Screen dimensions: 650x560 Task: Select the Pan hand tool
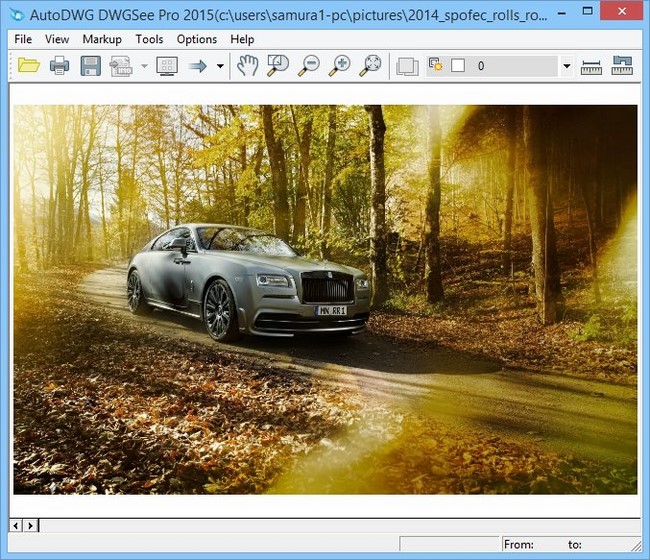(x=247, y=66)
